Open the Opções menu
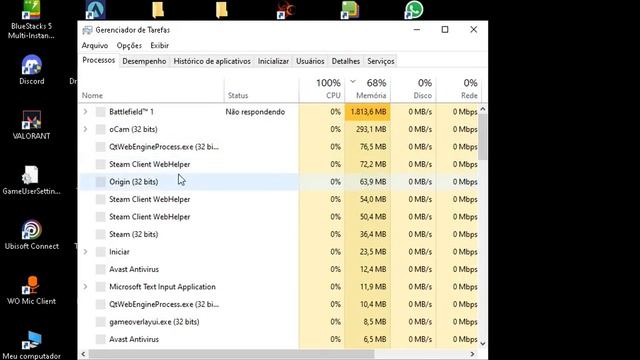The image size is (640, 360). click(129, 46)
